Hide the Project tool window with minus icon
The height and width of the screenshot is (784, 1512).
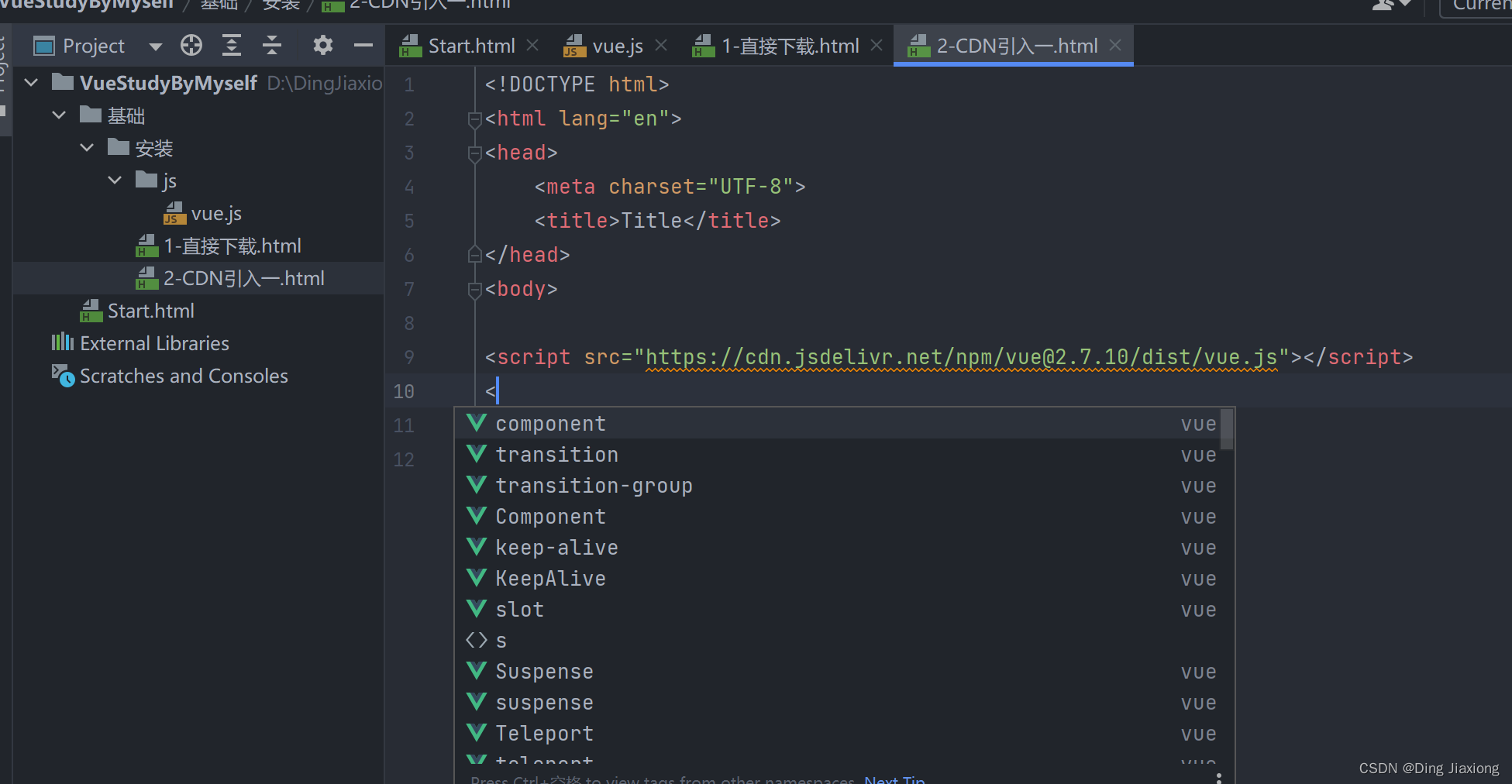point(363,45)
